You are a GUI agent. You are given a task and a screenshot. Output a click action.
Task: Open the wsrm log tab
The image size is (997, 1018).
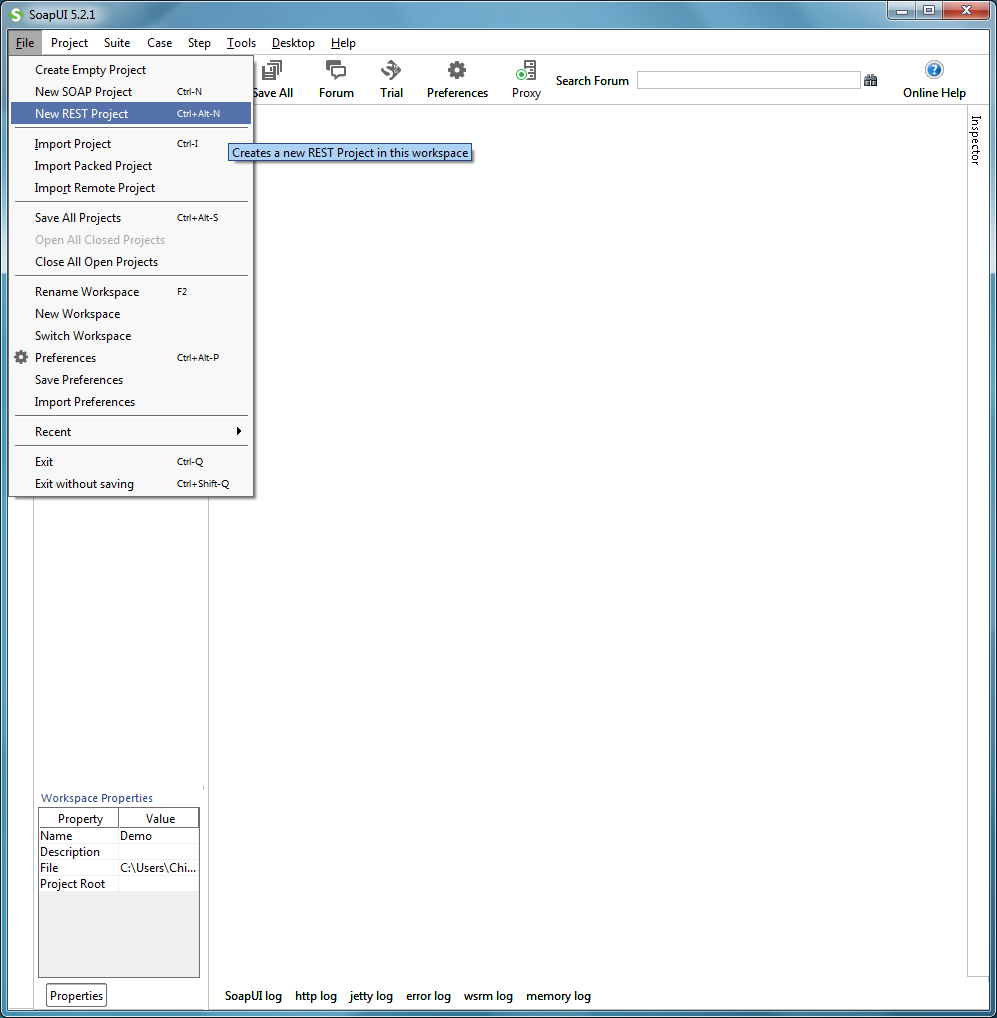pyautogui.click(x=488, y=996)
